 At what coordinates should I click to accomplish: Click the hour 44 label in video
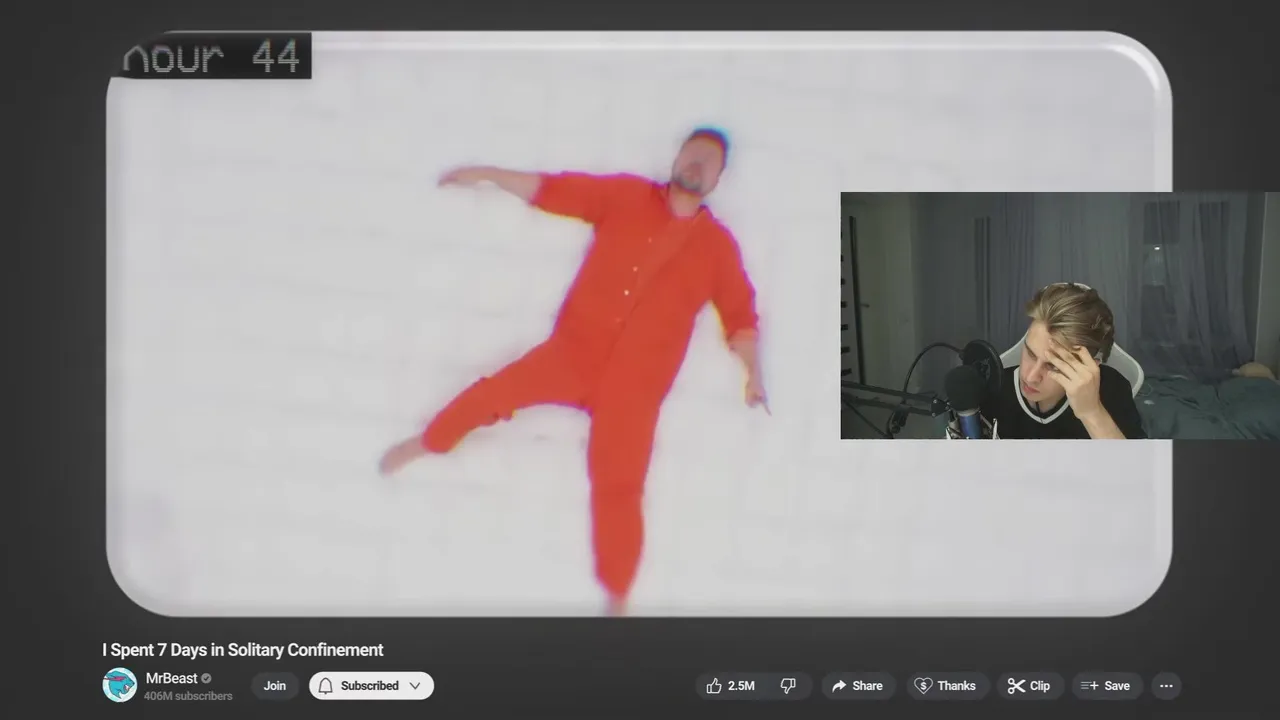click(211, 57)
